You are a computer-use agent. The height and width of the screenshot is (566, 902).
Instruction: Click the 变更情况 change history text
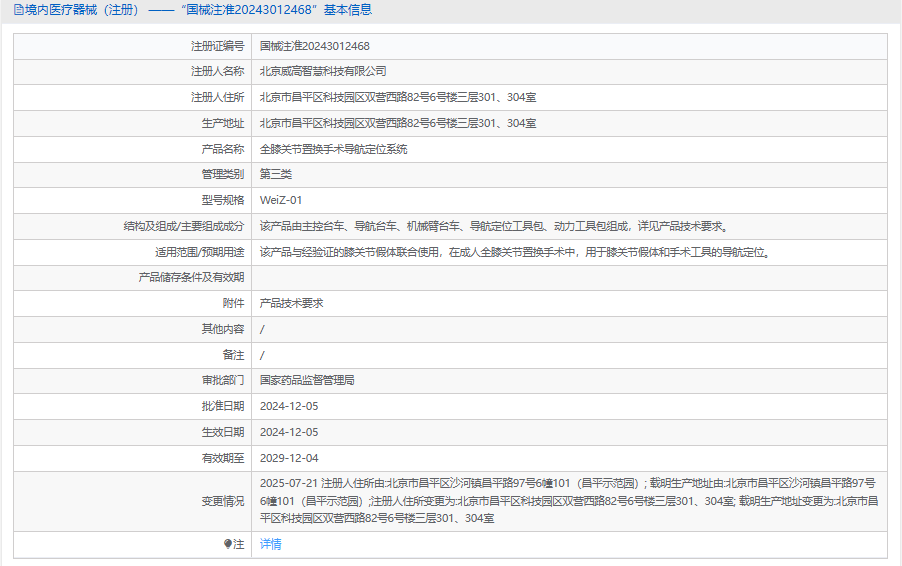click(x=567, y=500)
